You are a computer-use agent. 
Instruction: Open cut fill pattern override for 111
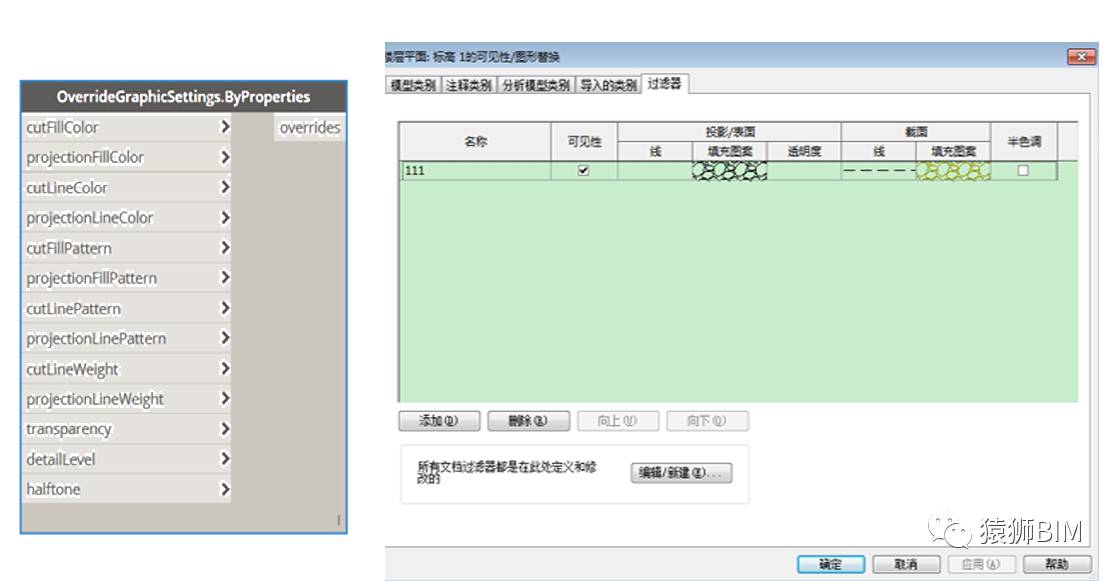(953, 170)
